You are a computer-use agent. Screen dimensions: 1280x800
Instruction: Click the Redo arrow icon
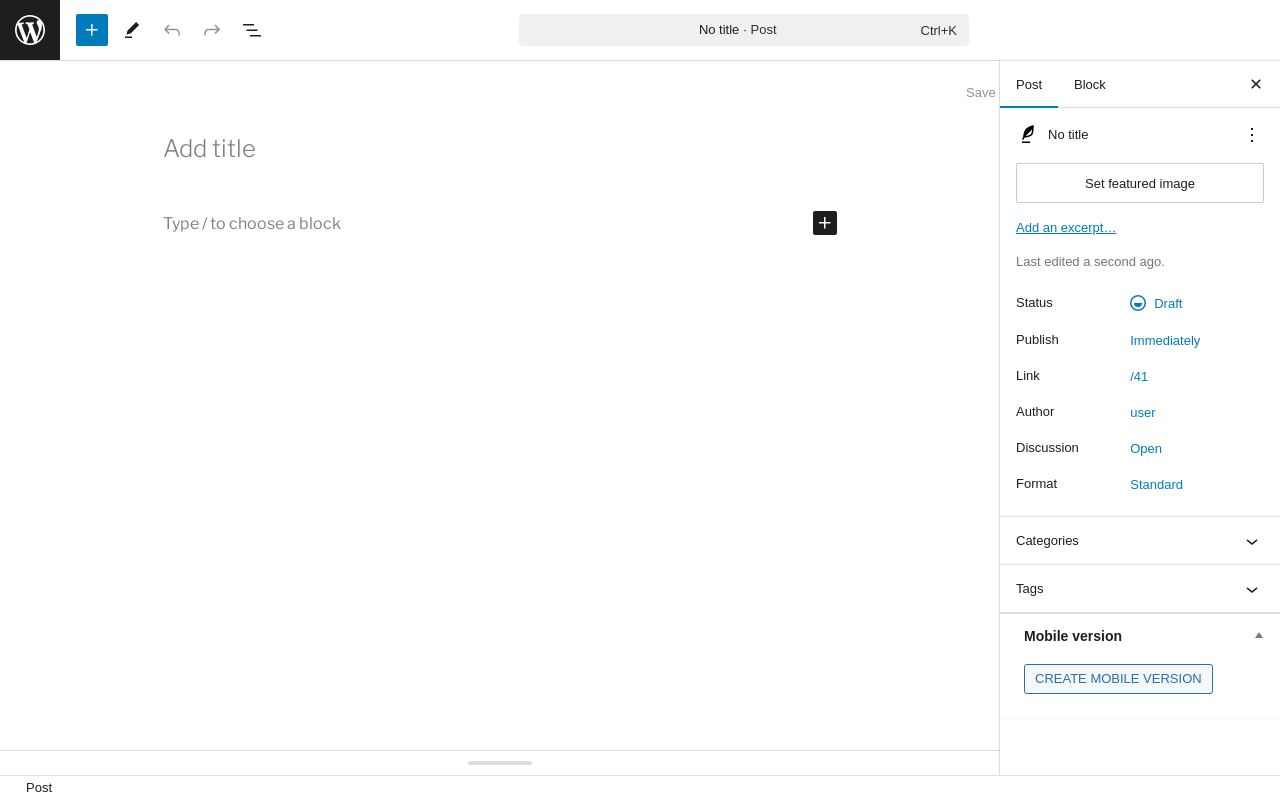click(212, 30)
